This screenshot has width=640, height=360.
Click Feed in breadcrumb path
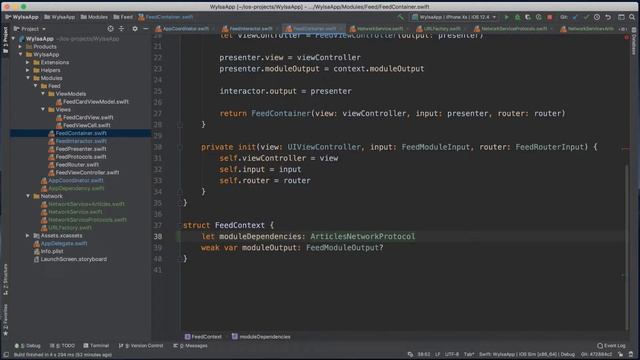[x=123, y=17]
